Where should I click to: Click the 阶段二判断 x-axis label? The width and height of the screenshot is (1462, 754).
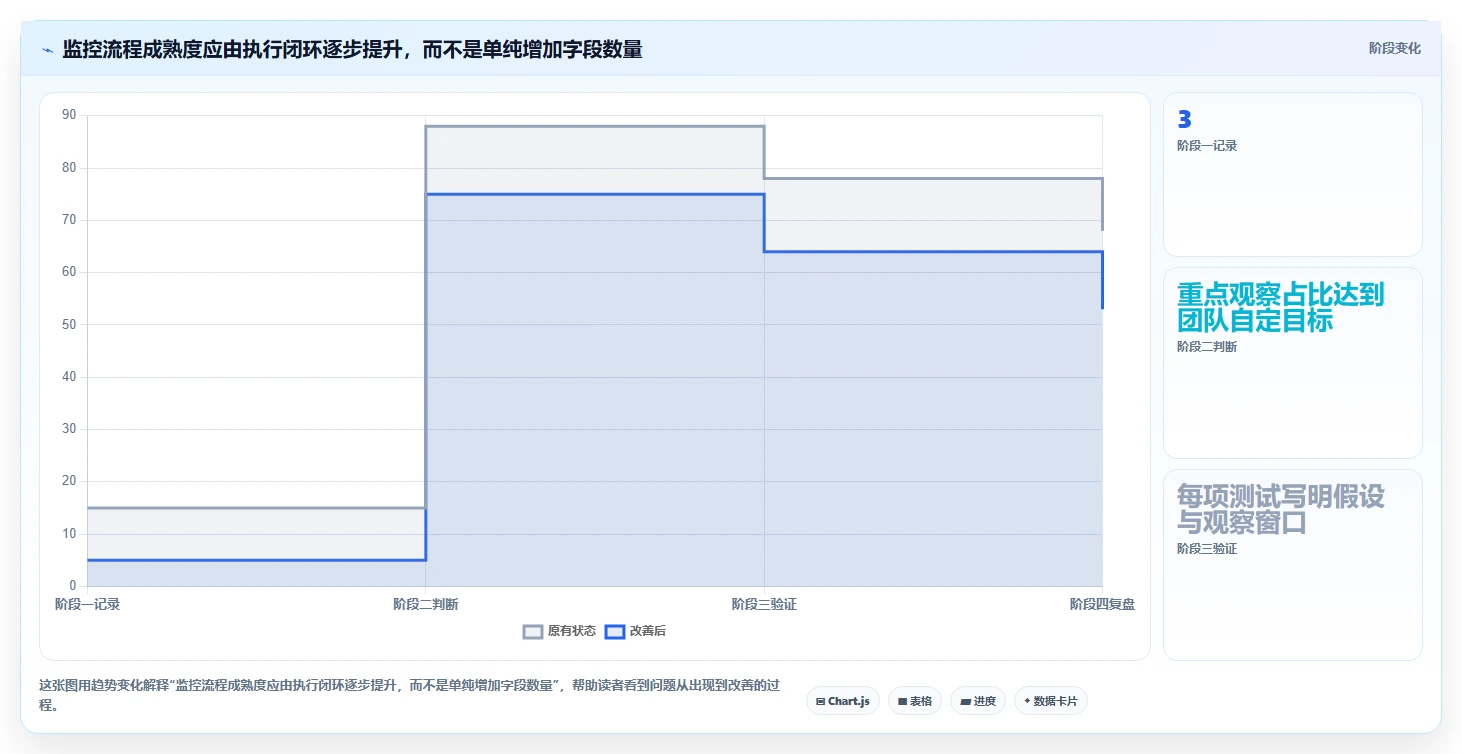(426, 604)
